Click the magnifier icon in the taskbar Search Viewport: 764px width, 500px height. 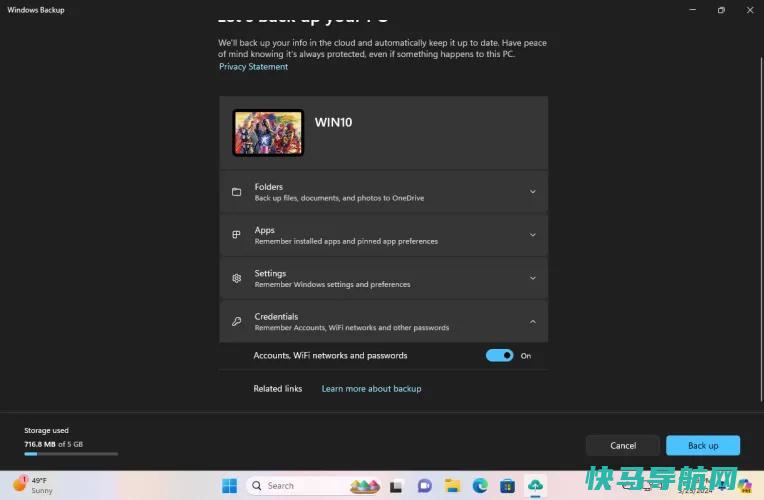pyautogui.click(x=256, y=485)
